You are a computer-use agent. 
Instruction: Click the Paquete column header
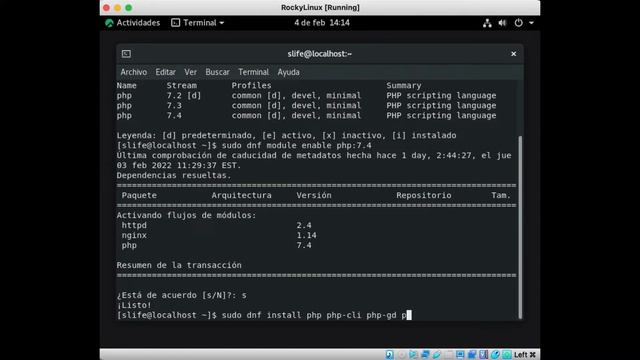[x=139, y=196]
